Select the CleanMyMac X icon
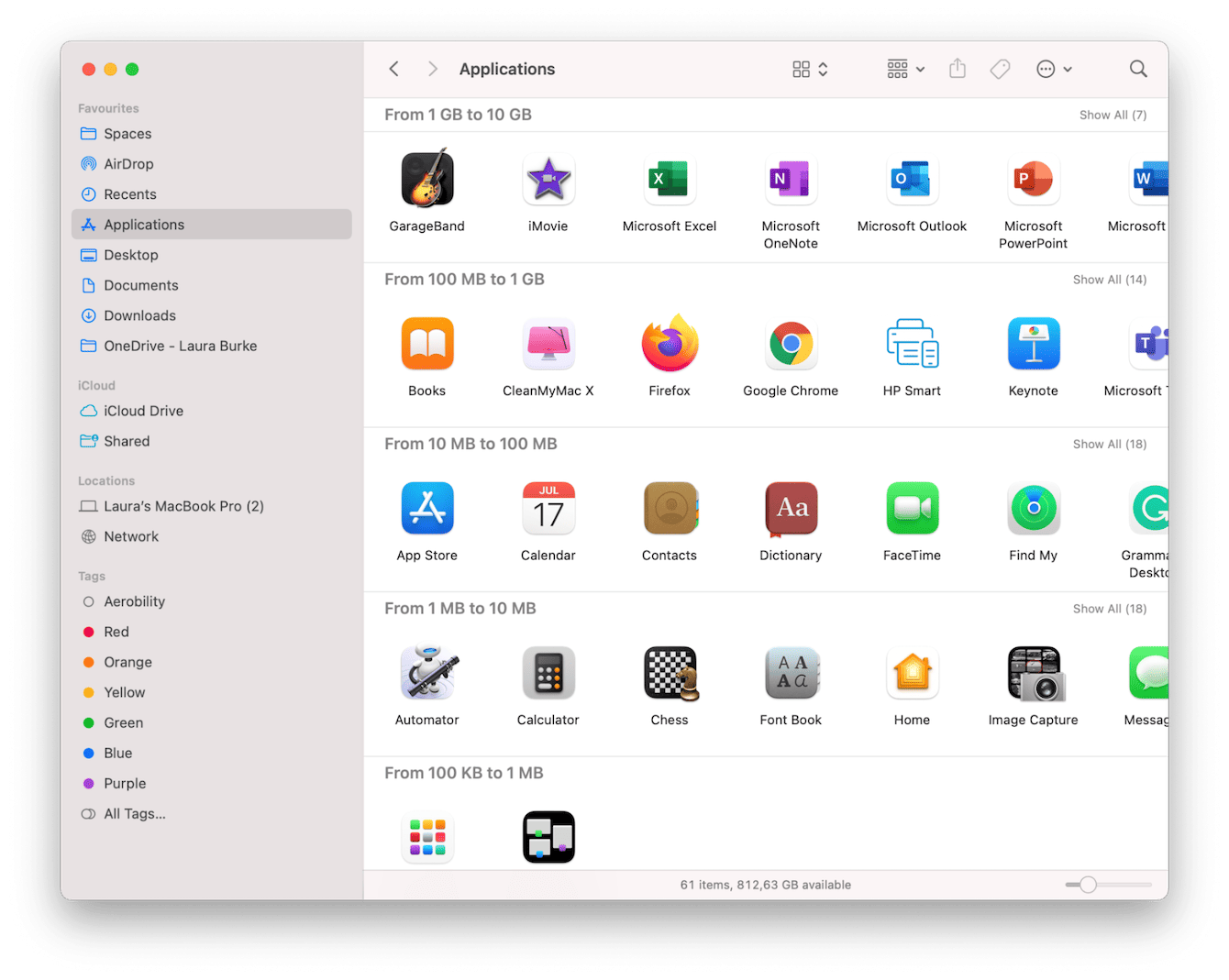 [548, 344]
